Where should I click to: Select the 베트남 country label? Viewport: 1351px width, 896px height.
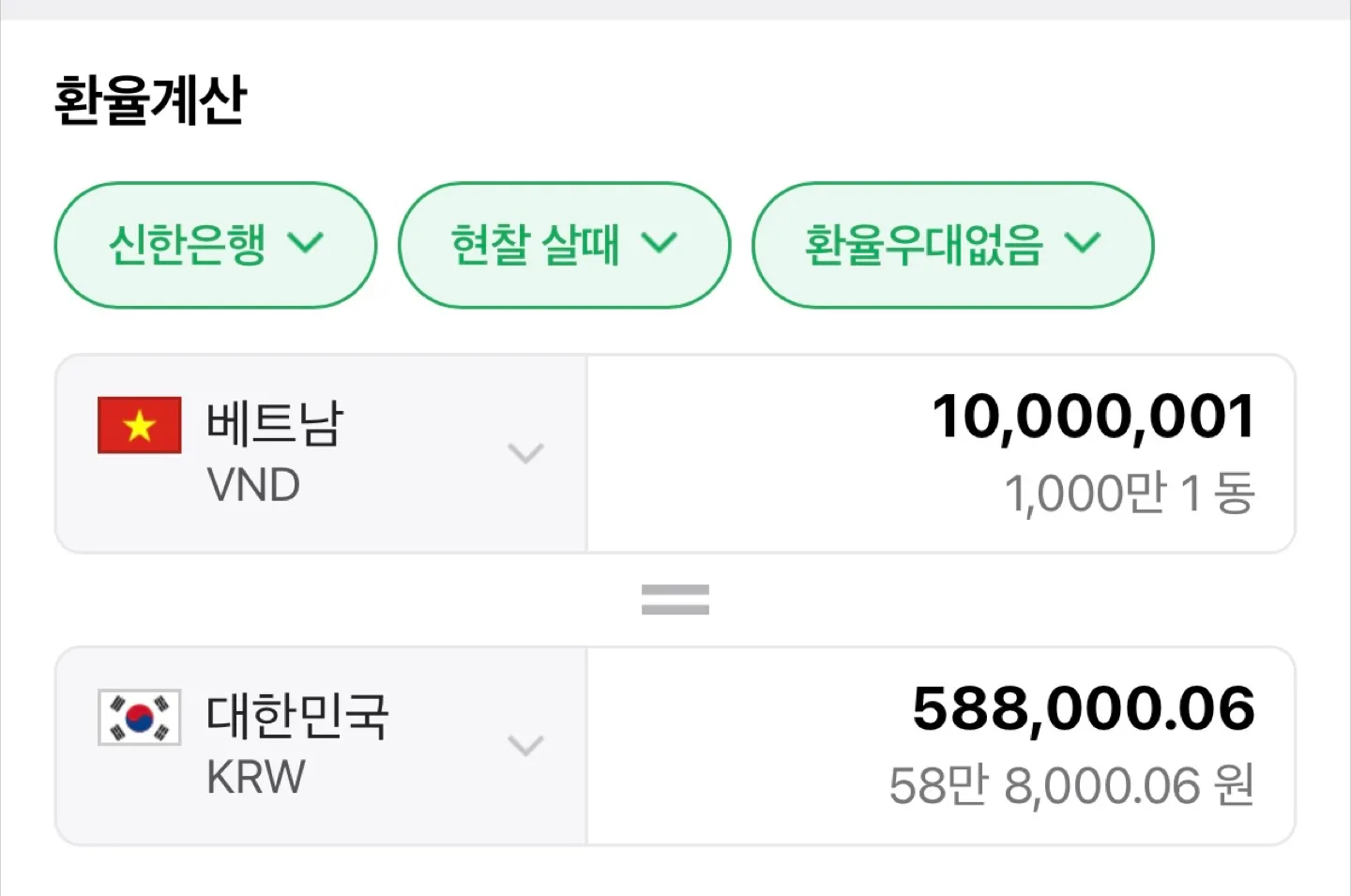click(275, 423)
